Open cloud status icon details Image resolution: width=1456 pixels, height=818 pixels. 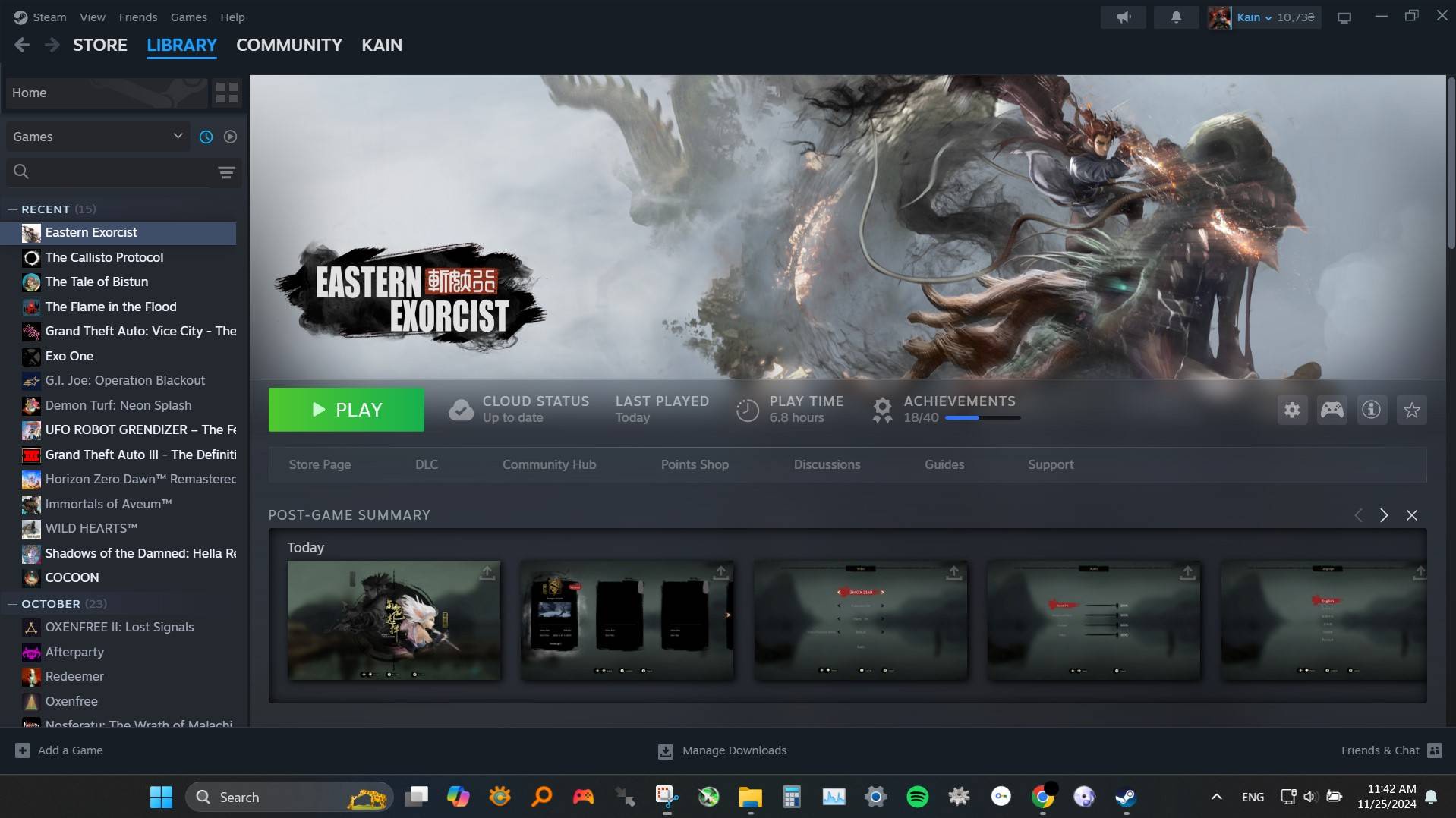(461, 410)
